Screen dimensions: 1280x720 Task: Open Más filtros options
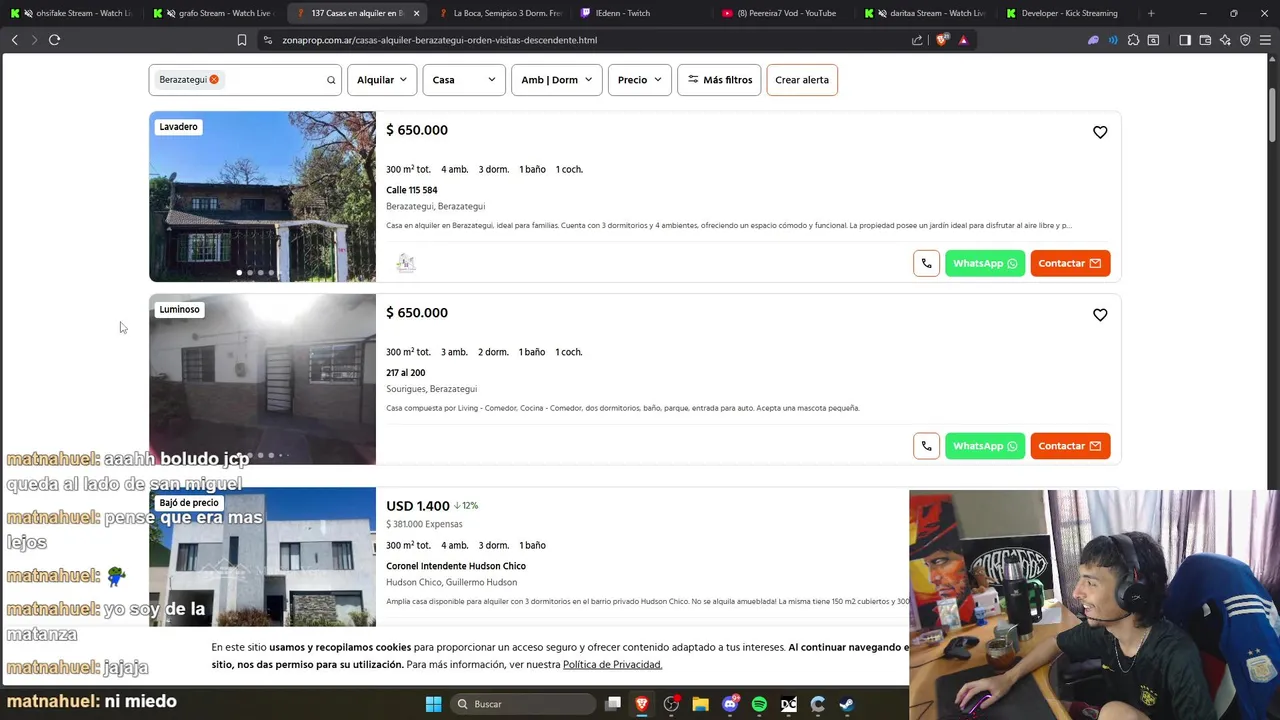(x=719, y=80)
